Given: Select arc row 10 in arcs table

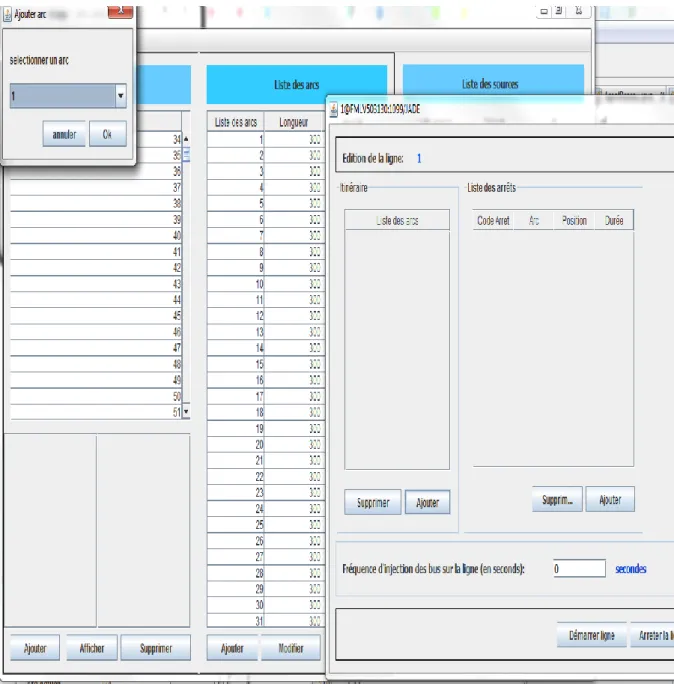Looking at the screenshot, I should [266, 284].
